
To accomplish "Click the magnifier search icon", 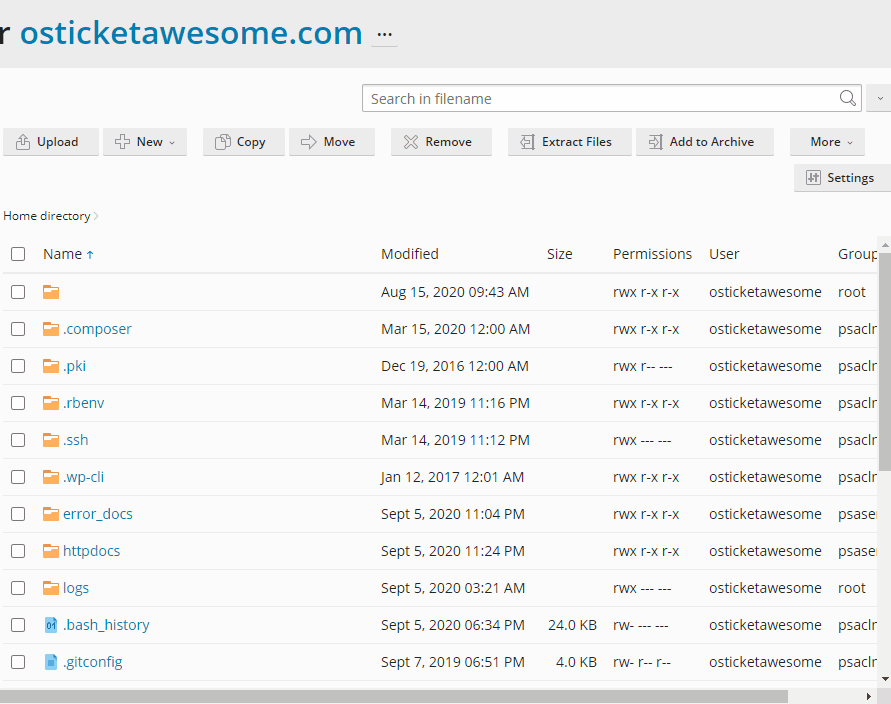I will 847,98.
